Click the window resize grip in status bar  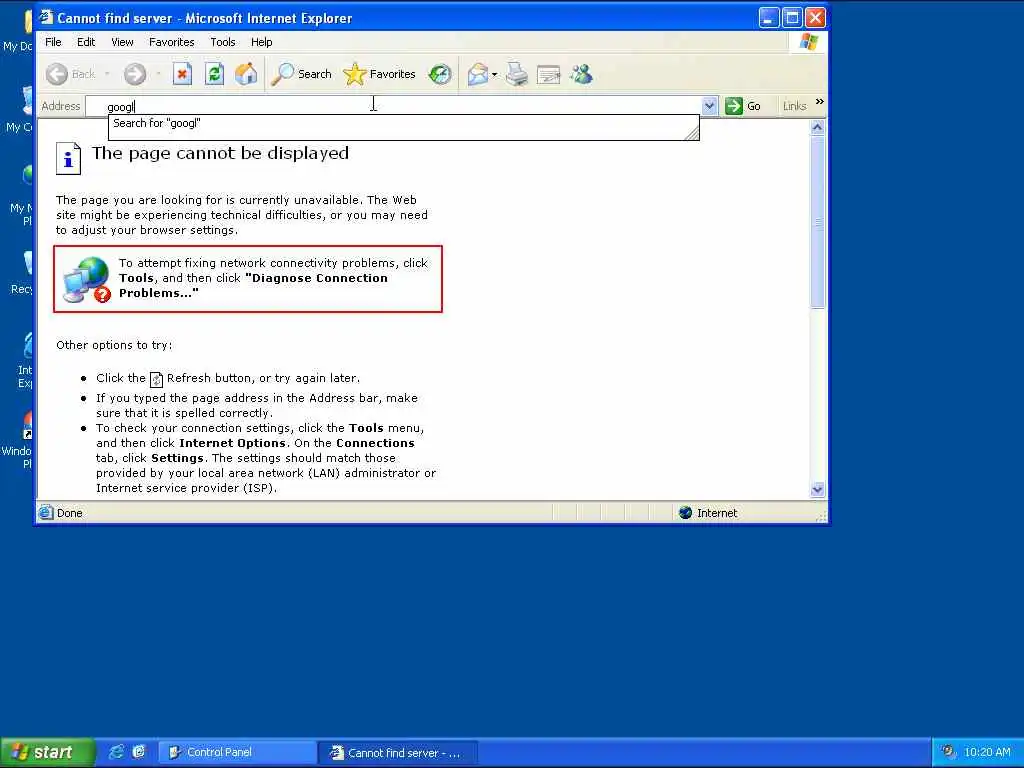[822, 517]
